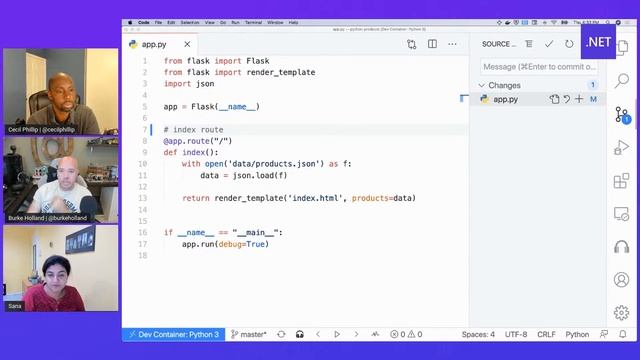Click next track arrow in status bar

356,334
